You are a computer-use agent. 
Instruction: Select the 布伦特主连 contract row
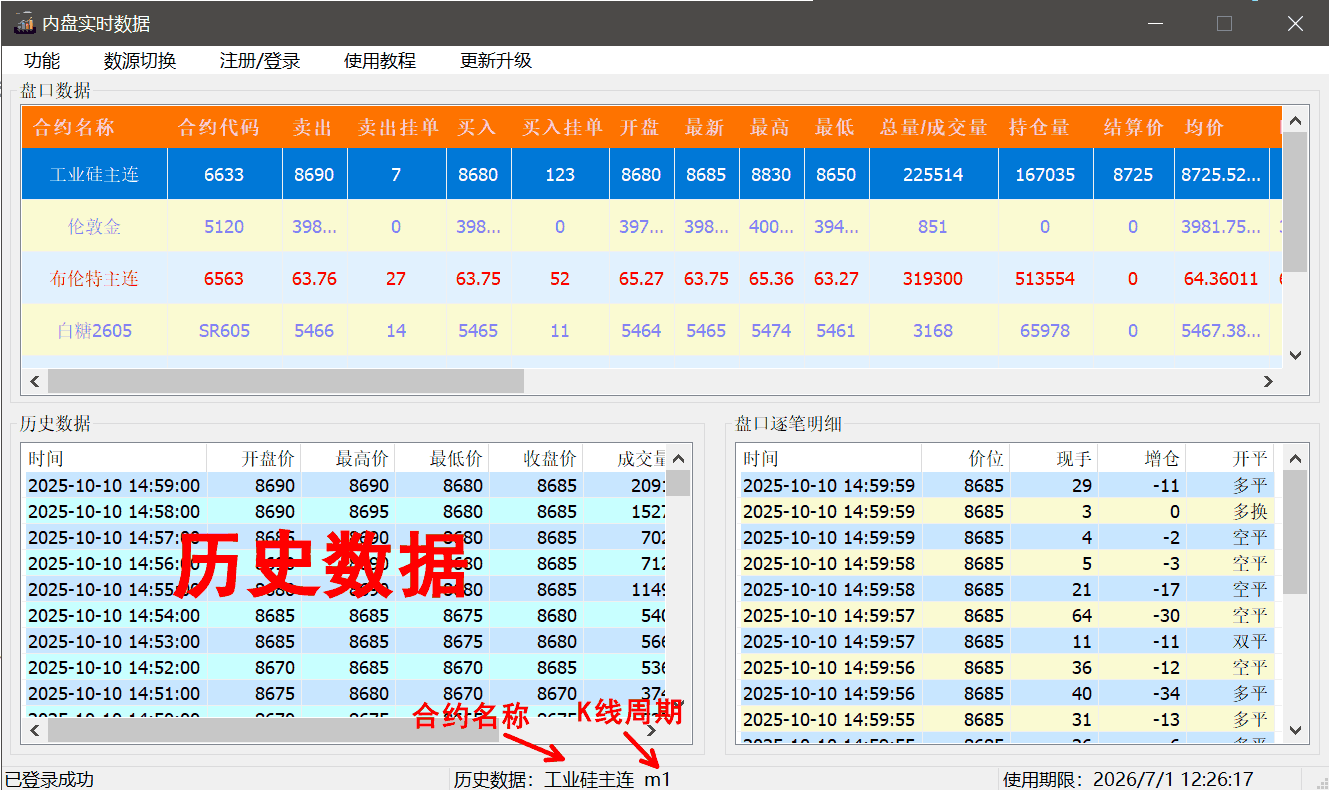pos(94,279)
